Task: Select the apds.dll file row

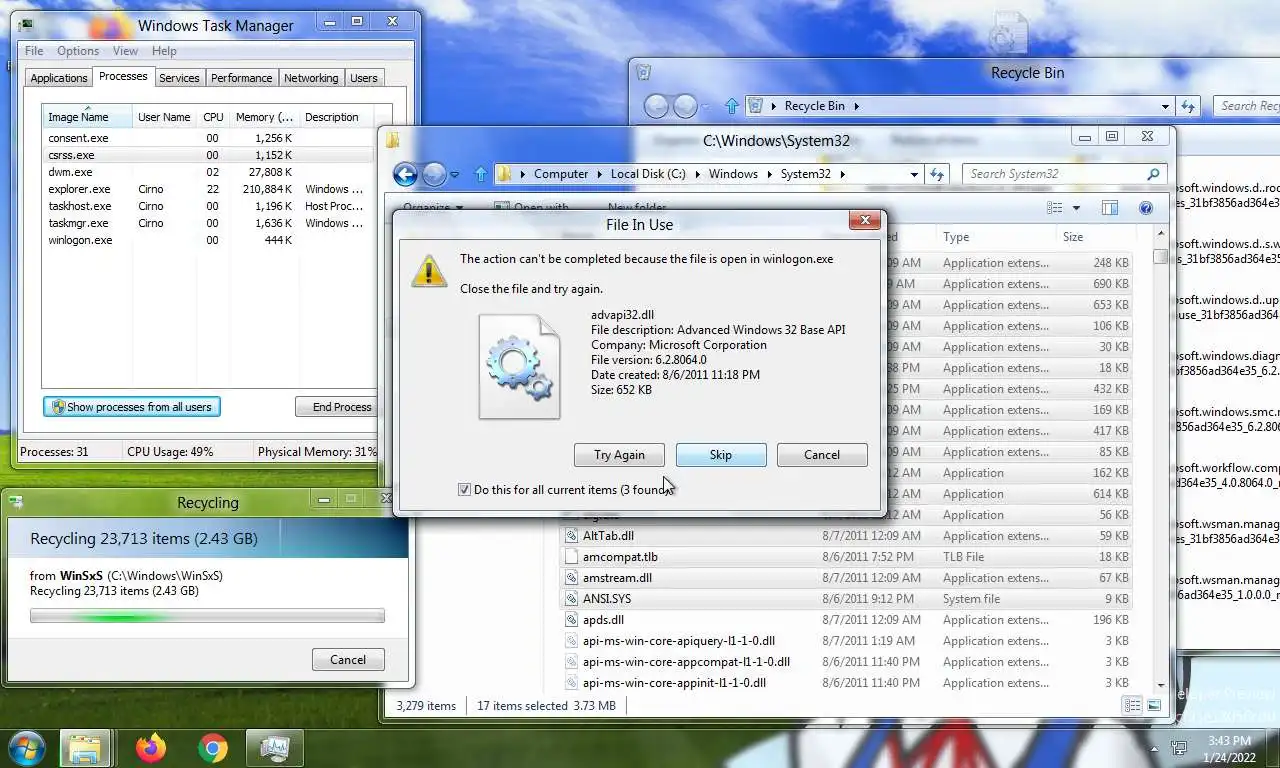Action: coord(847,620)
